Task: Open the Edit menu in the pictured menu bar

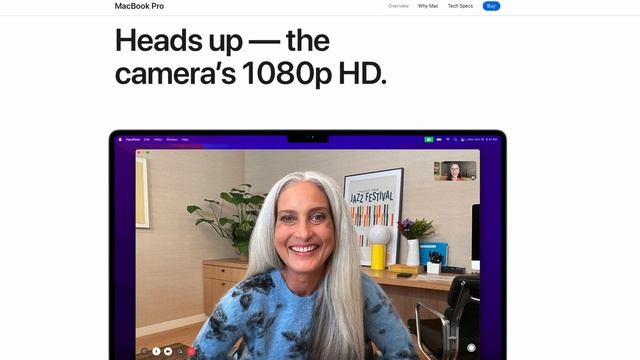Action: (147, 140)
